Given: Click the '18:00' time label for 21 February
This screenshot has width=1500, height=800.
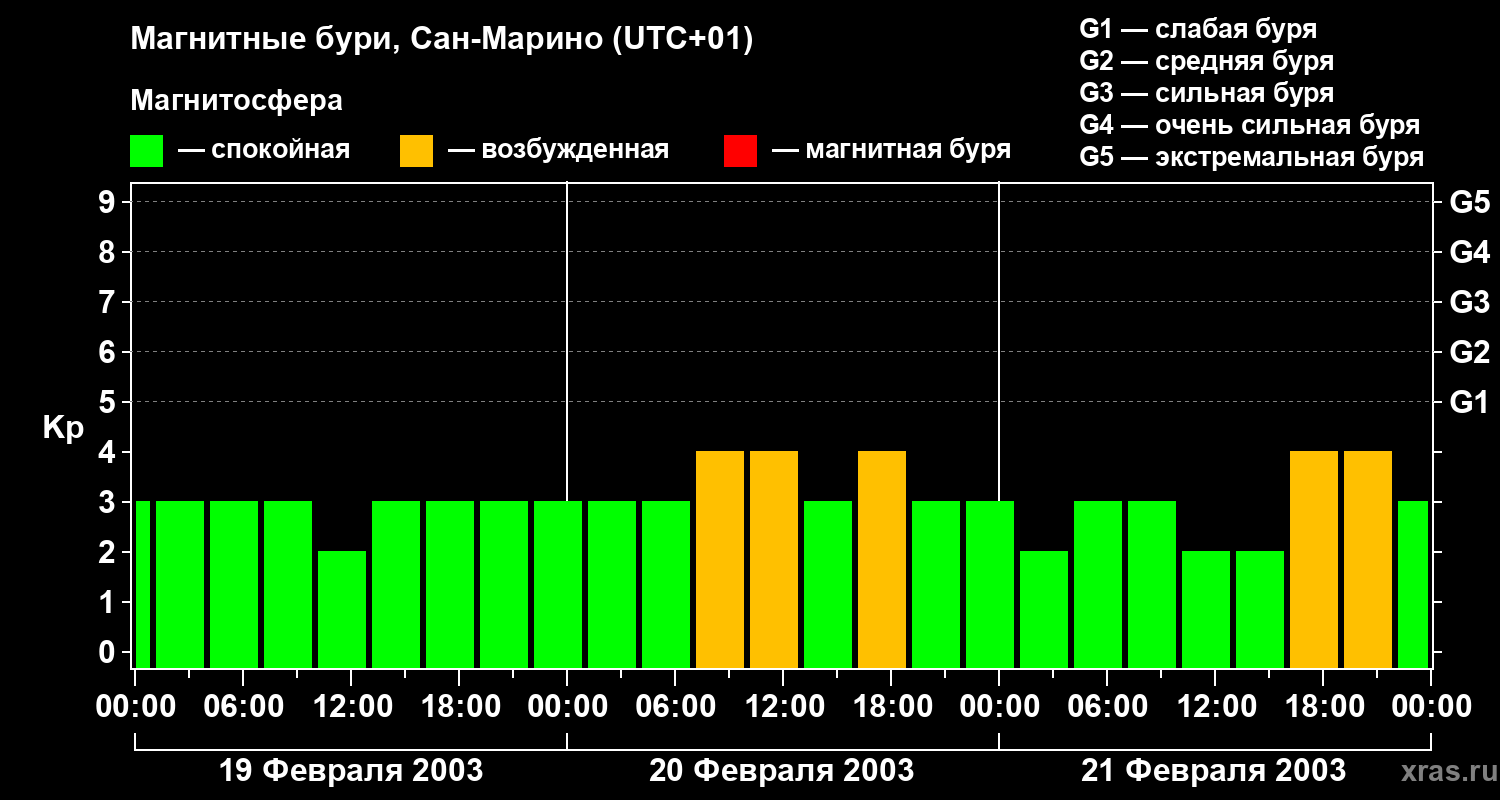Looking at the screenshot, I should (x=1323, y=706).
